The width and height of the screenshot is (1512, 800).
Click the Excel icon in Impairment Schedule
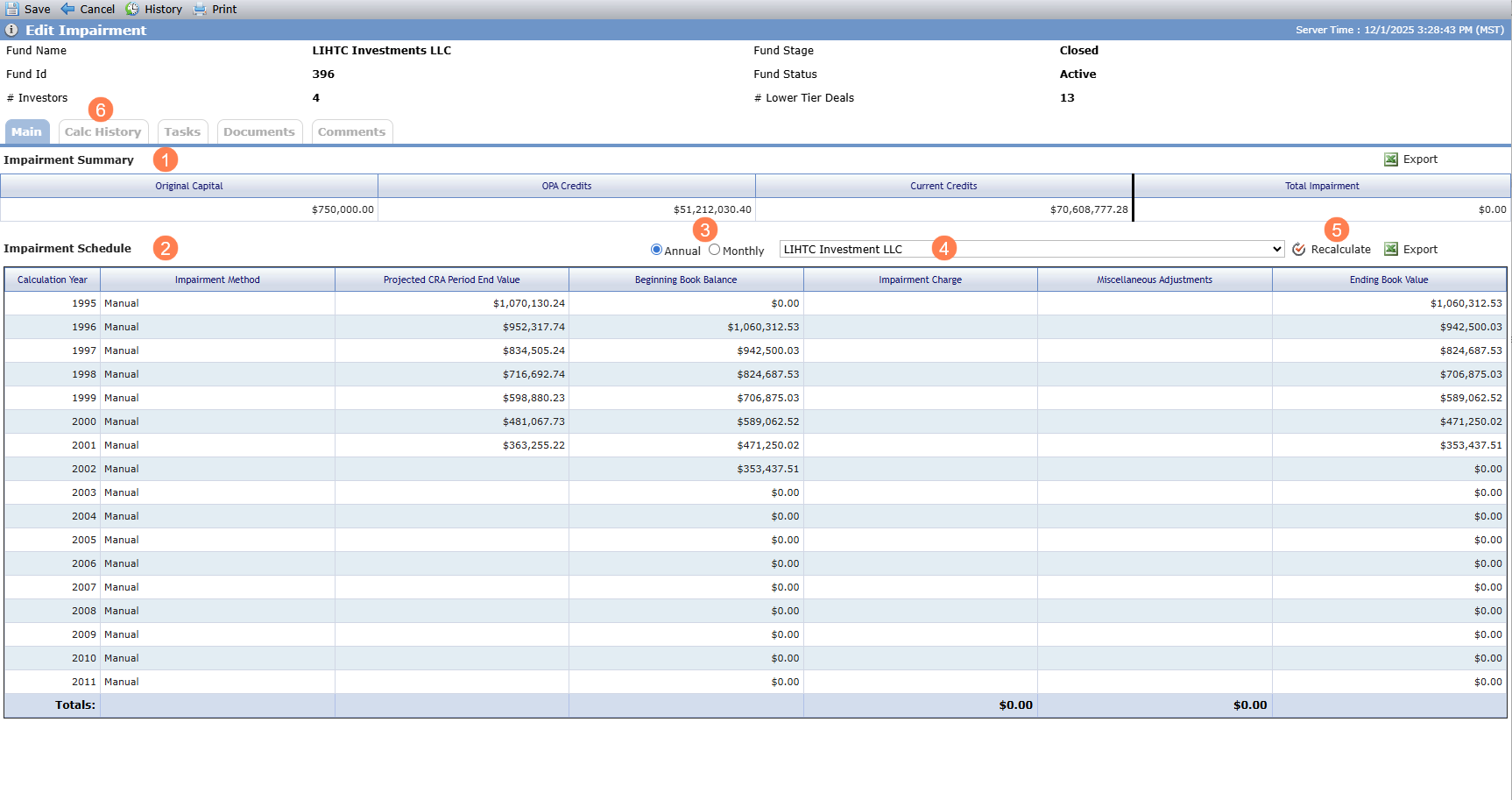[x=1391, y=250]
